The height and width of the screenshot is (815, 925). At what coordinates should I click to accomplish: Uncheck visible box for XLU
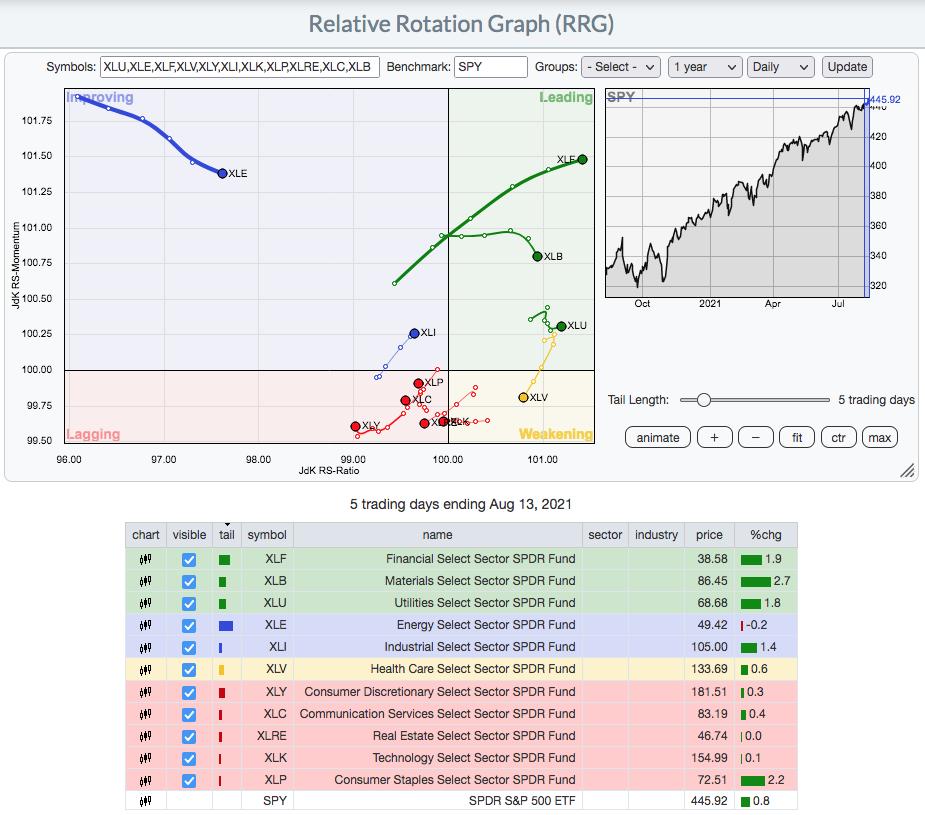(189, 604)
